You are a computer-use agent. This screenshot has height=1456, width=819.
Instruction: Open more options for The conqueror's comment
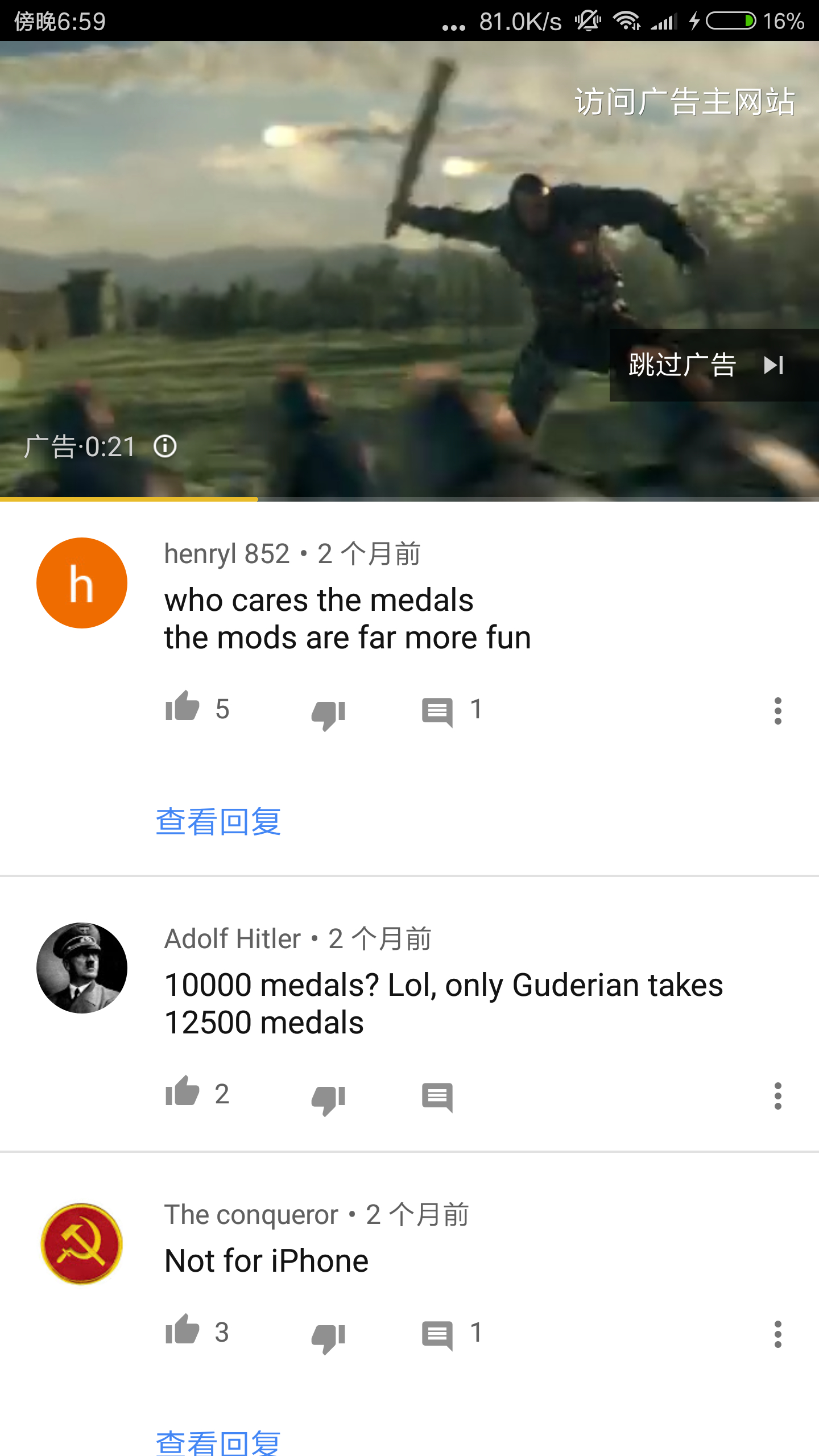coord(777,1334)
